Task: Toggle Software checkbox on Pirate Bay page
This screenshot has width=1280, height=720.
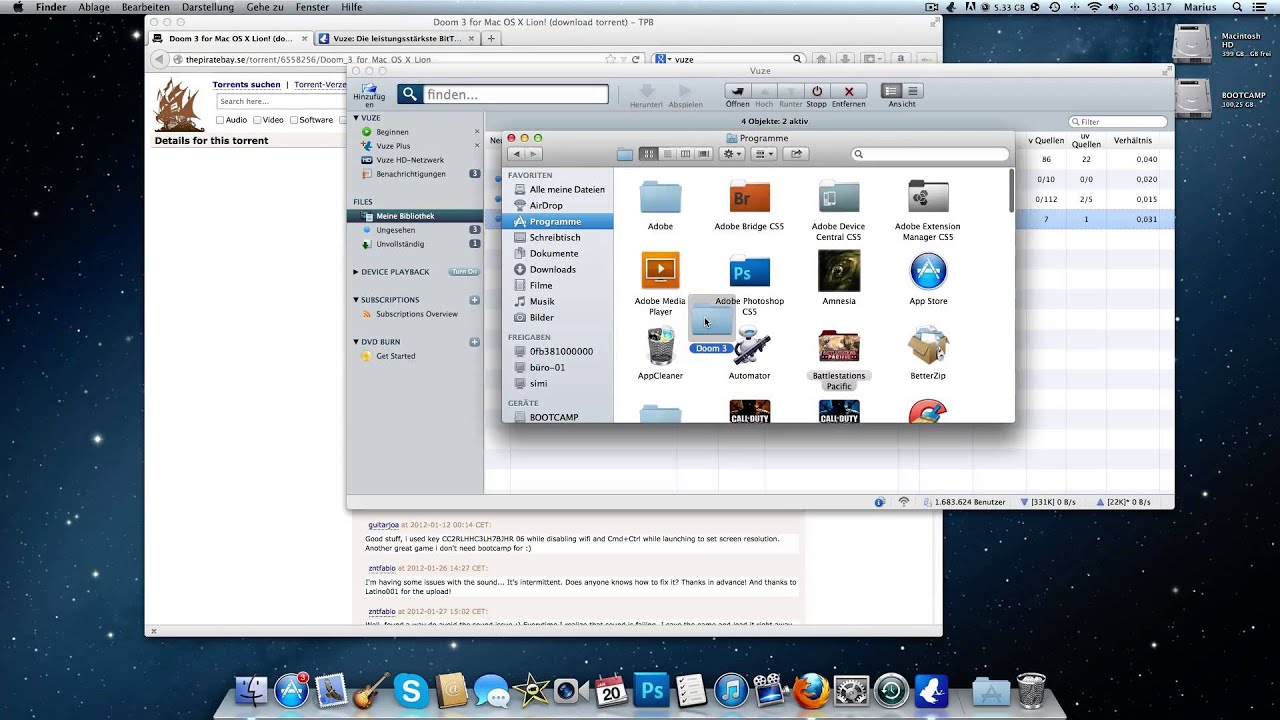Action: 294,120
